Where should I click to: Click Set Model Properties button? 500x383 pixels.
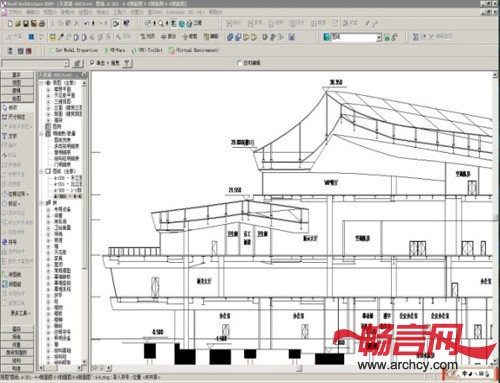[73, 50]
